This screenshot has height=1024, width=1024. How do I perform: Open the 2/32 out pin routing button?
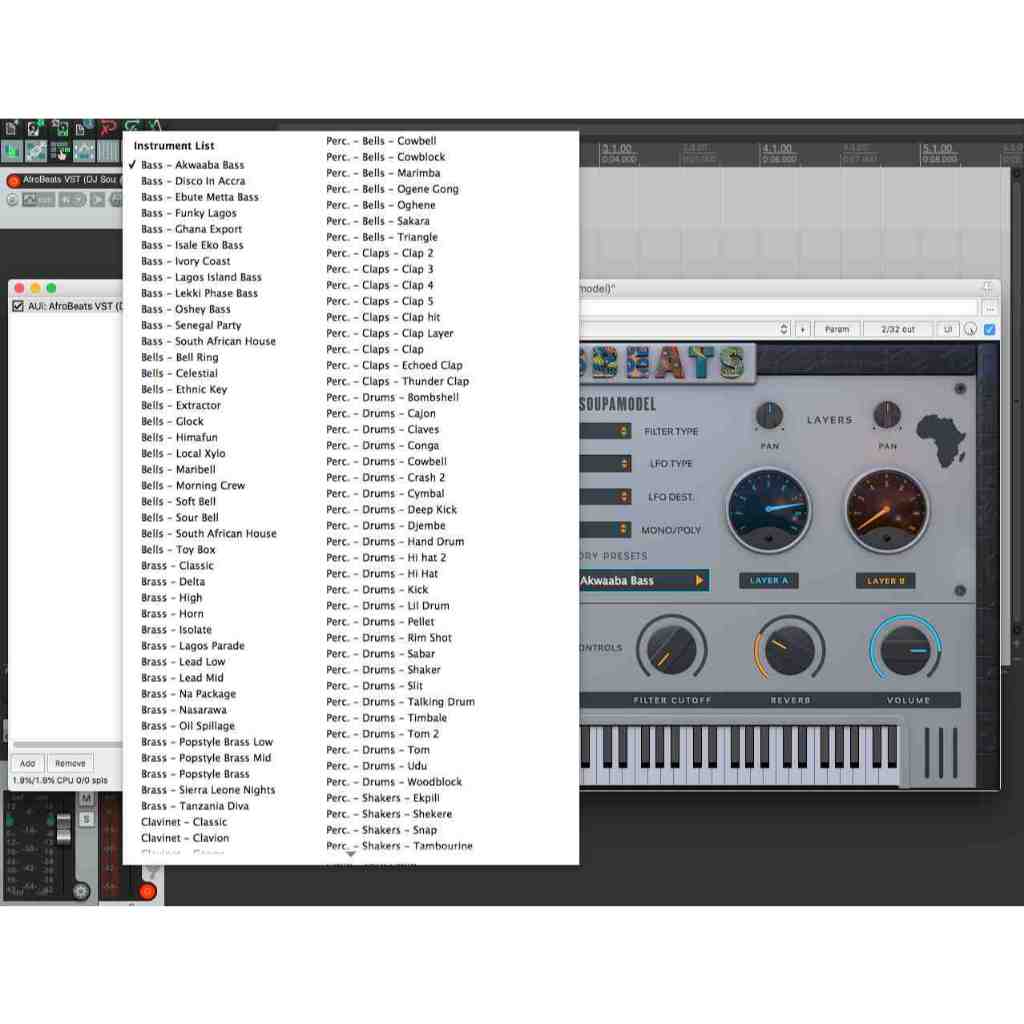(898, 329)
